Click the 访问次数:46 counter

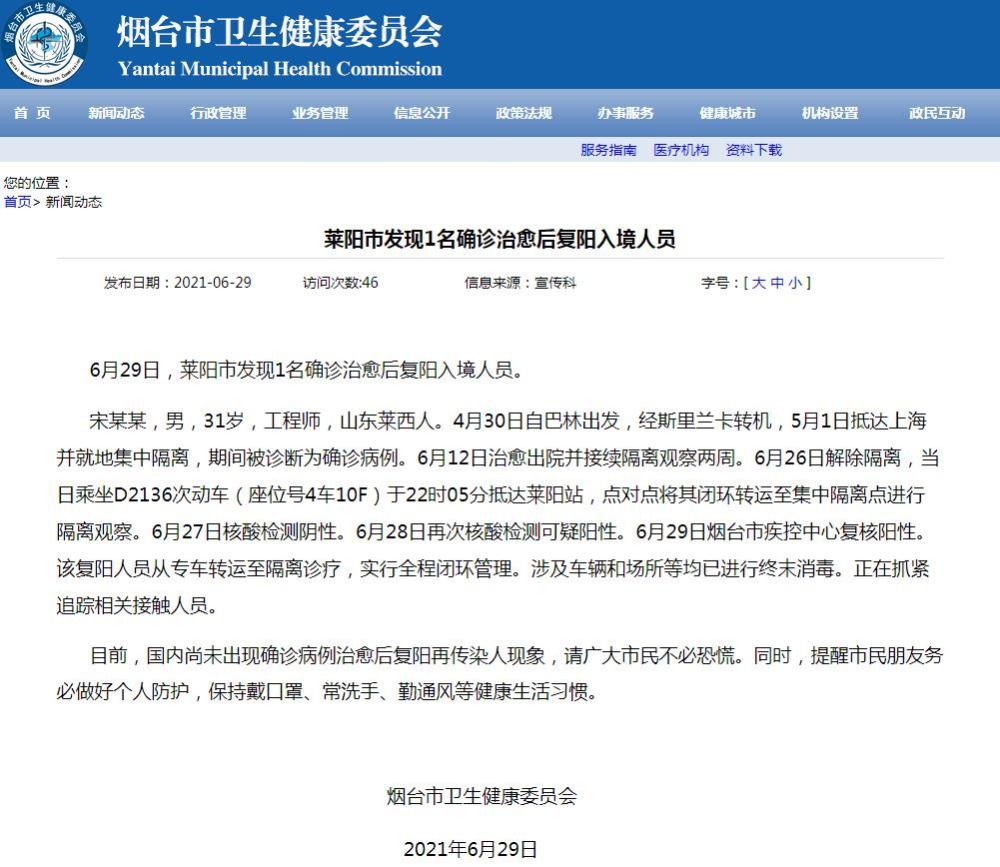[341, 283]
